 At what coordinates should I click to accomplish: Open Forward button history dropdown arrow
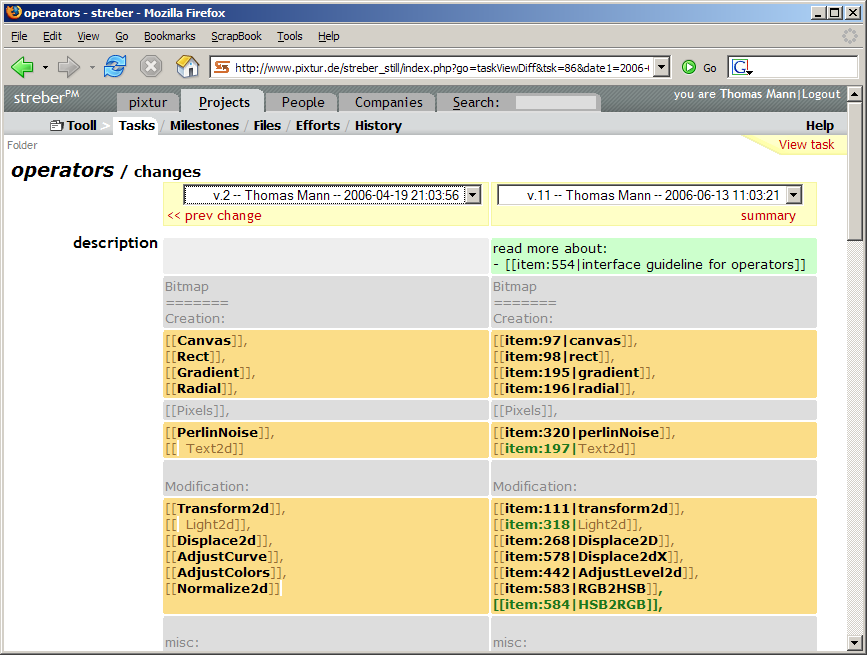pyautogui.click(x=92, y=68)
